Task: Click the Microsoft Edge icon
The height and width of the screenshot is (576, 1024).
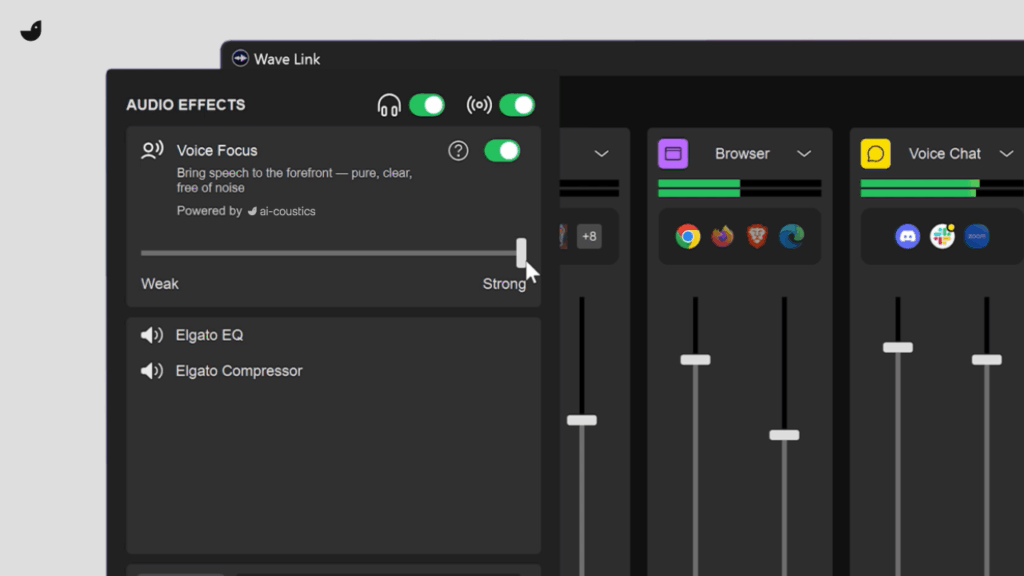Action: coord(792,236)
